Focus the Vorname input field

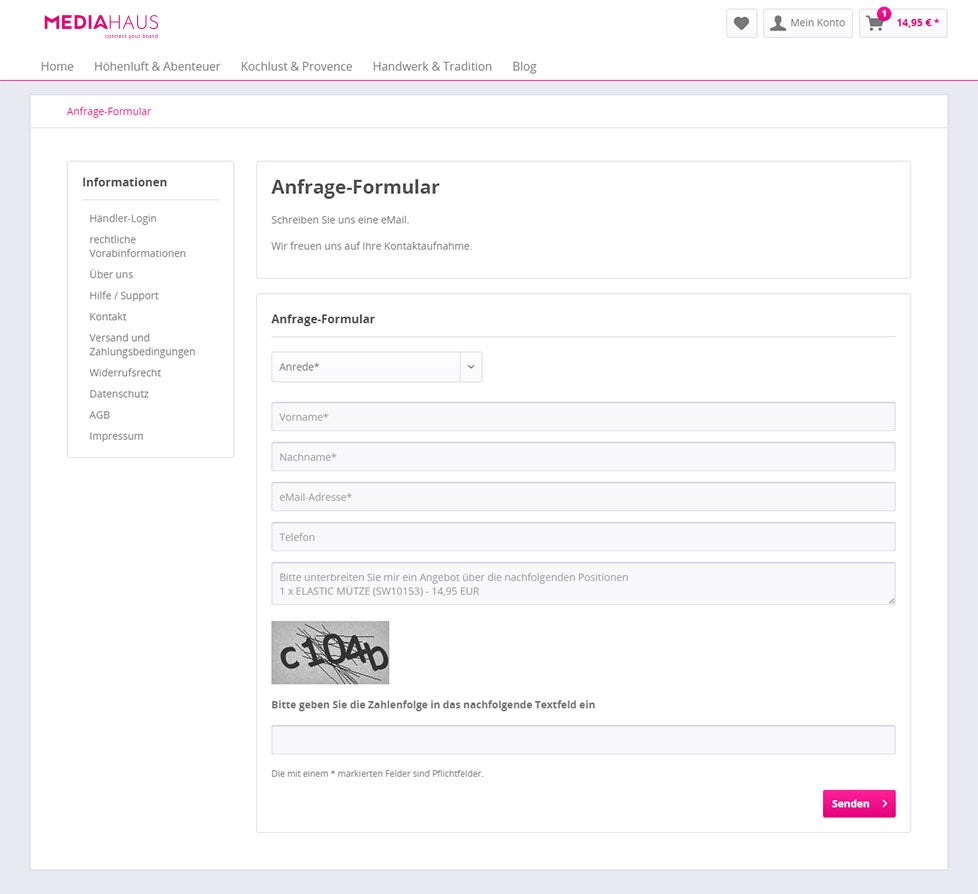(583, 416)
